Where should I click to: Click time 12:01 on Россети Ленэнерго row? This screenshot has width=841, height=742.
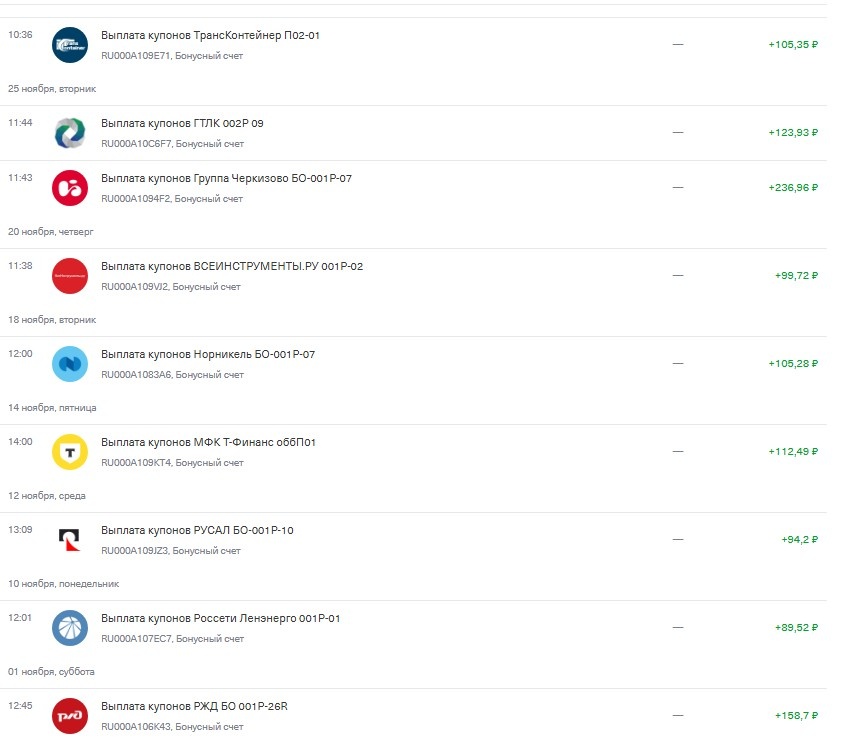tap(20, 618)
